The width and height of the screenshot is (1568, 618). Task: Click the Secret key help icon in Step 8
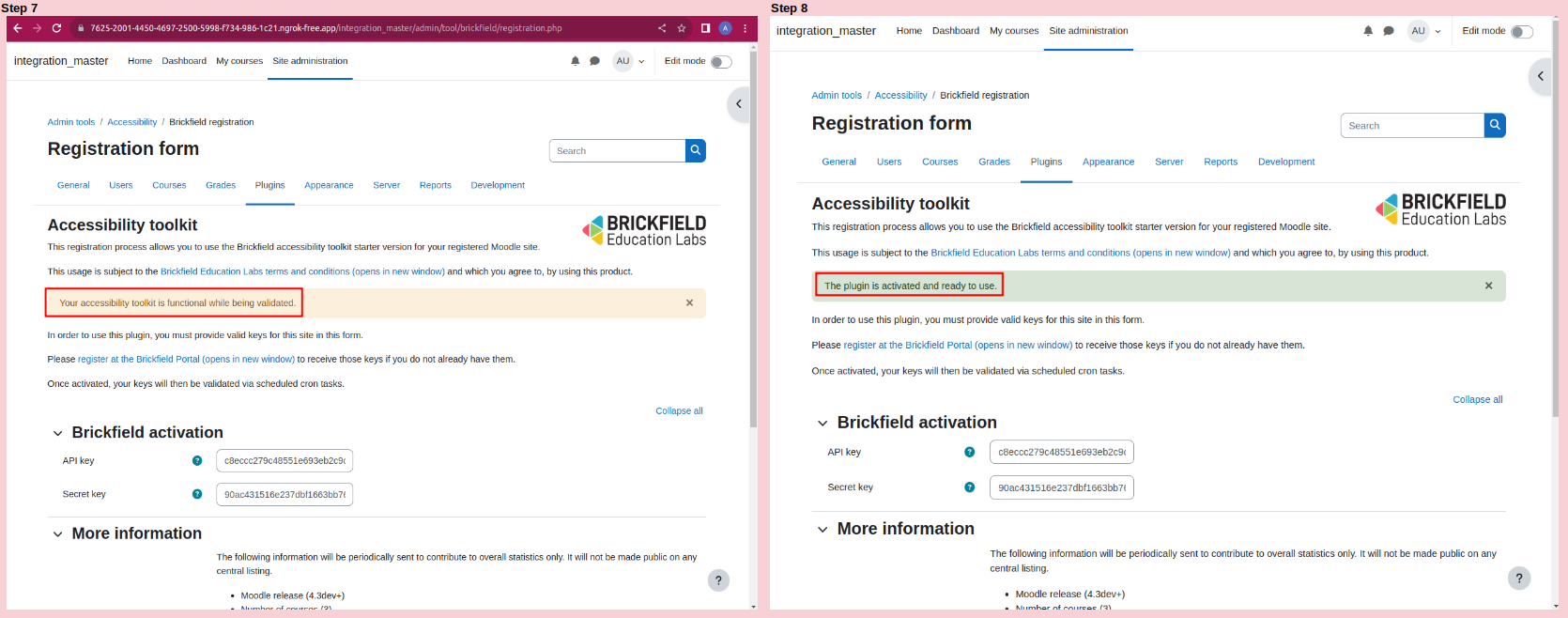coord(969,487)
